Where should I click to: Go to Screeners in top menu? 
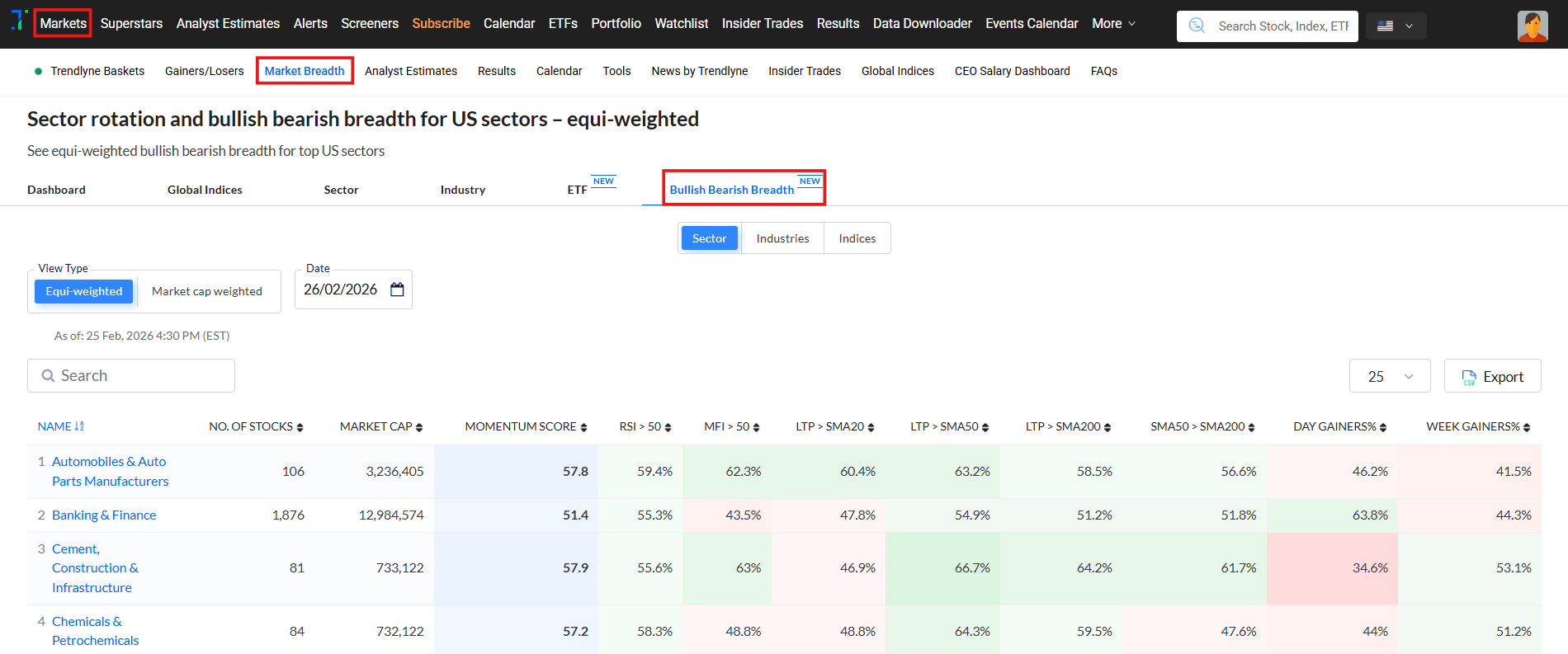pyautogui.click(x=370, y=24)
